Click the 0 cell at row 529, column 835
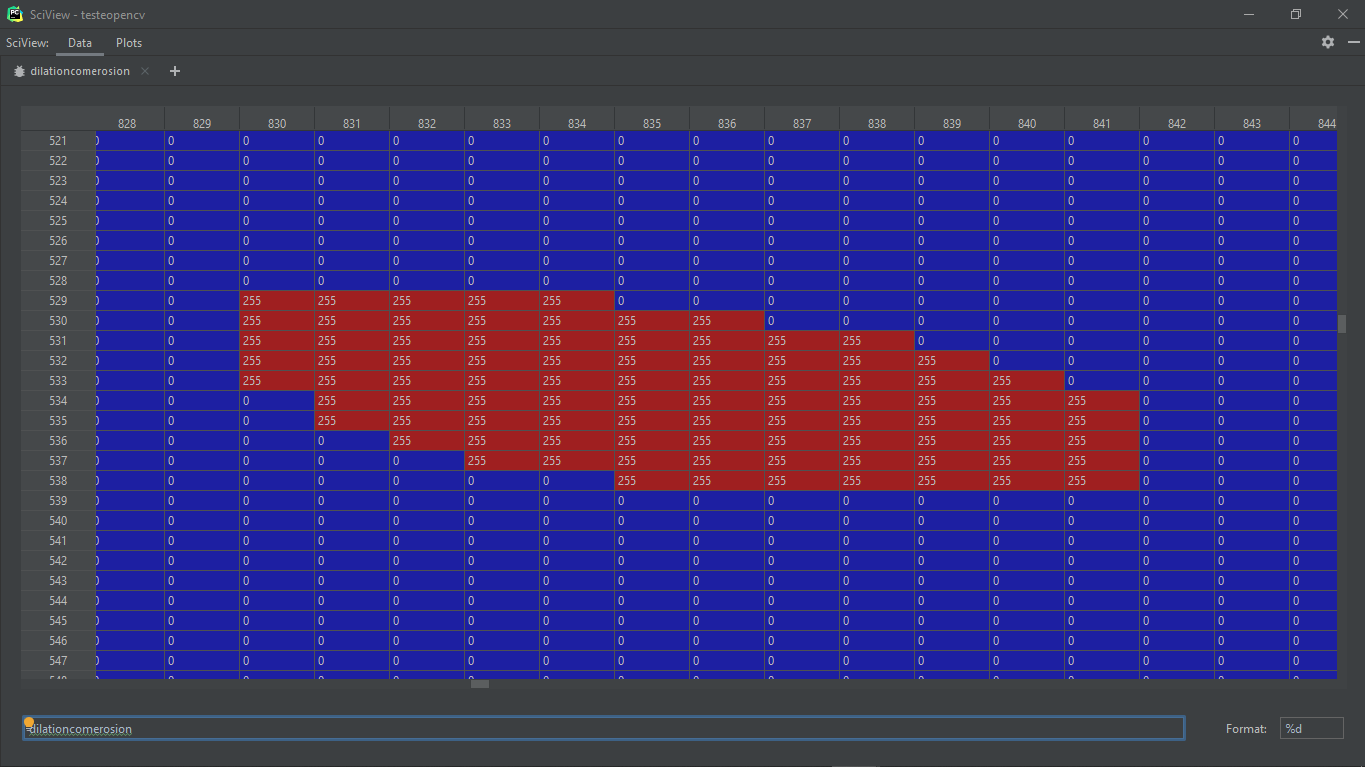 tap(652, 301)
